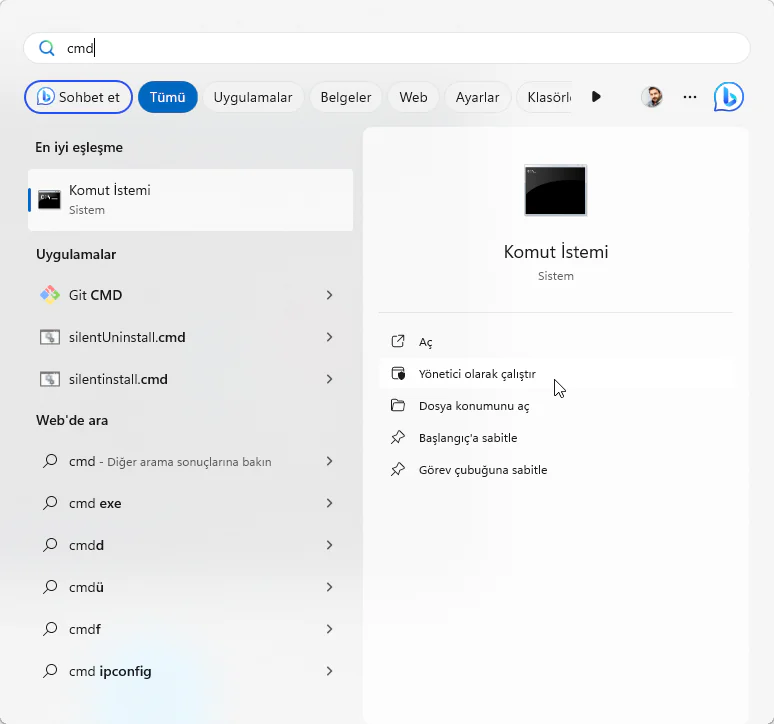Image resolution: width=774 pixels, height=724 pixels.
Task: Expand silentinstall.cmd chevron
Action: click(x=329, y=379)
